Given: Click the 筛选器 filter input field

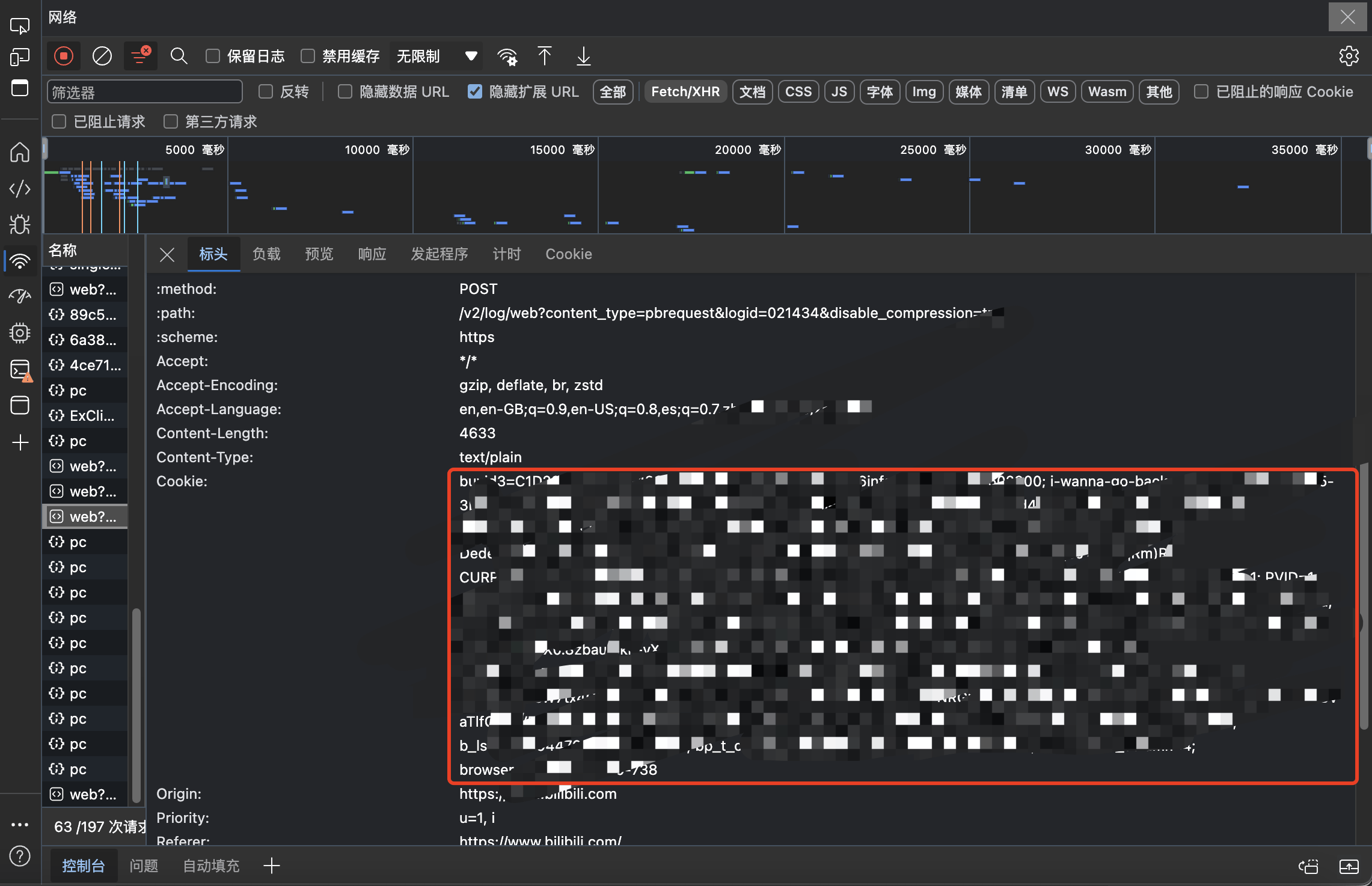Looking at the screenshot, I should tap(145, 92).
